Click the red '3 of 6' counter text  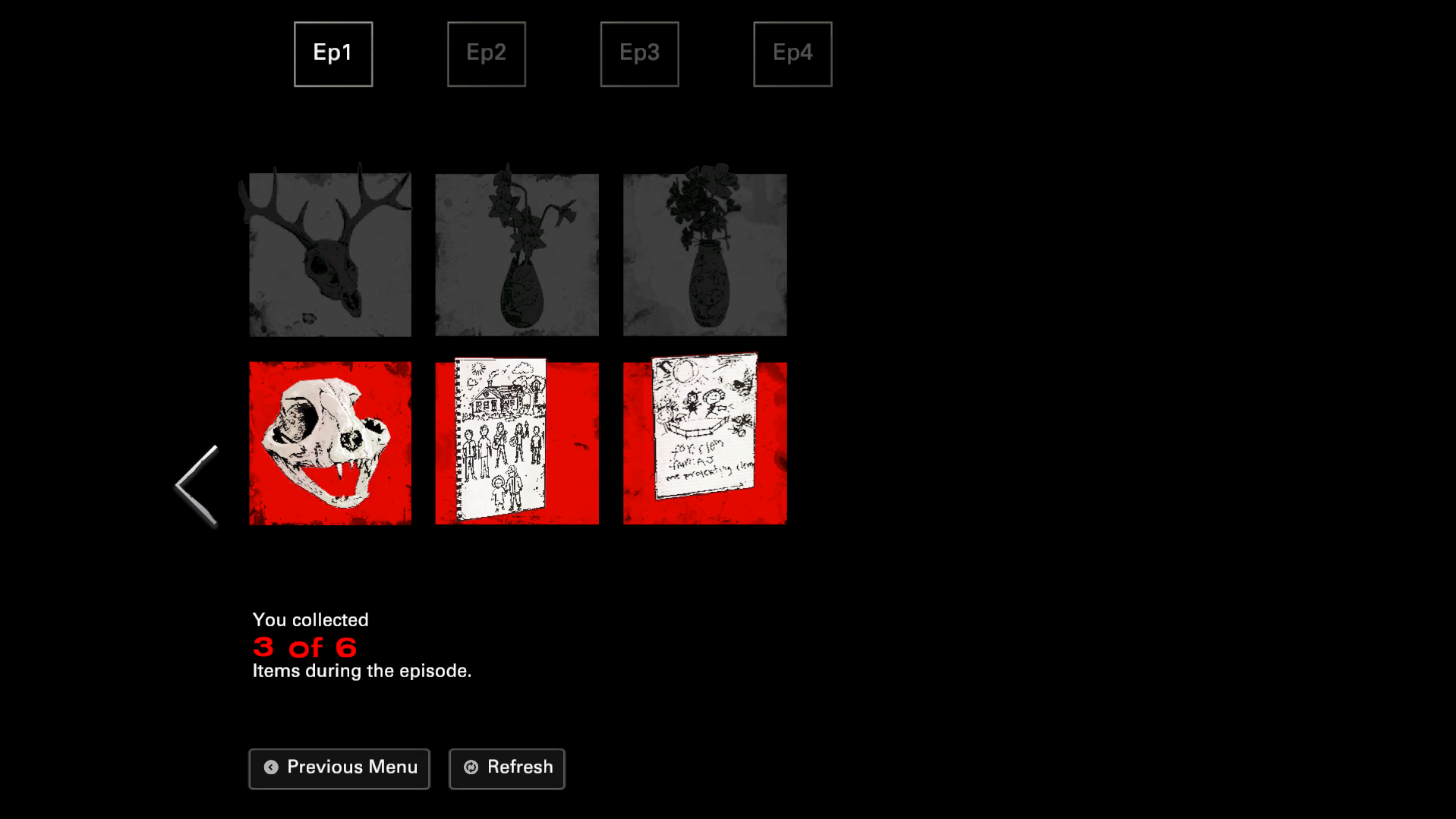[304, 647]
